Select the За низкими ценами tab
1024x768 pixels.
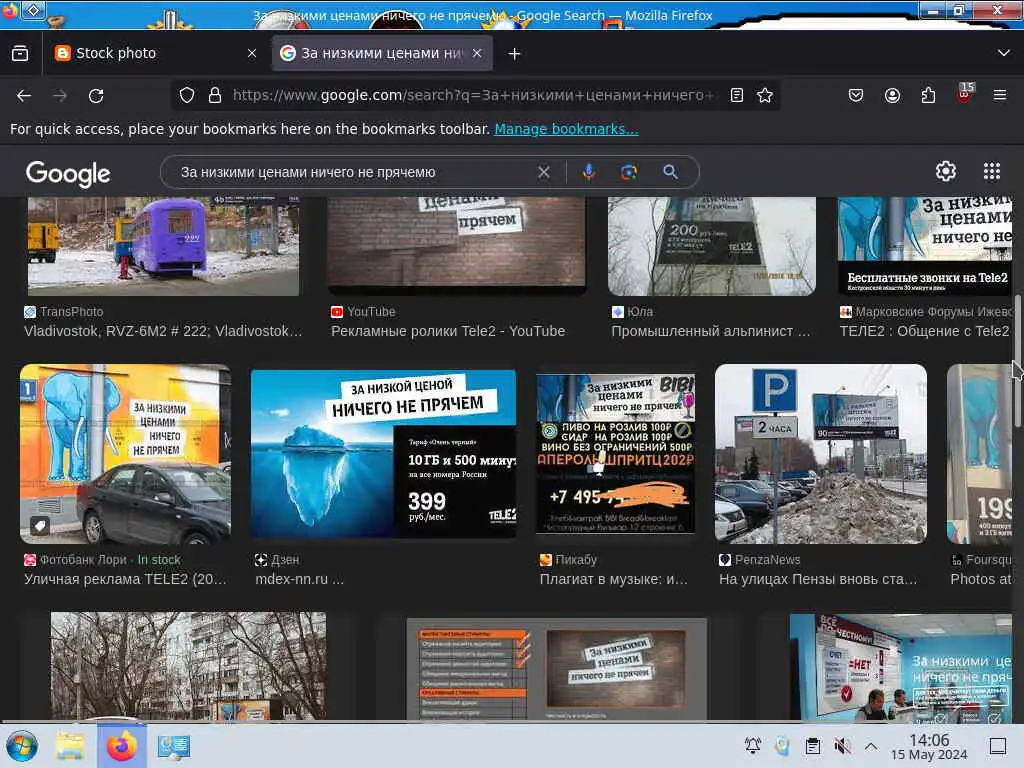pos(382,54)
